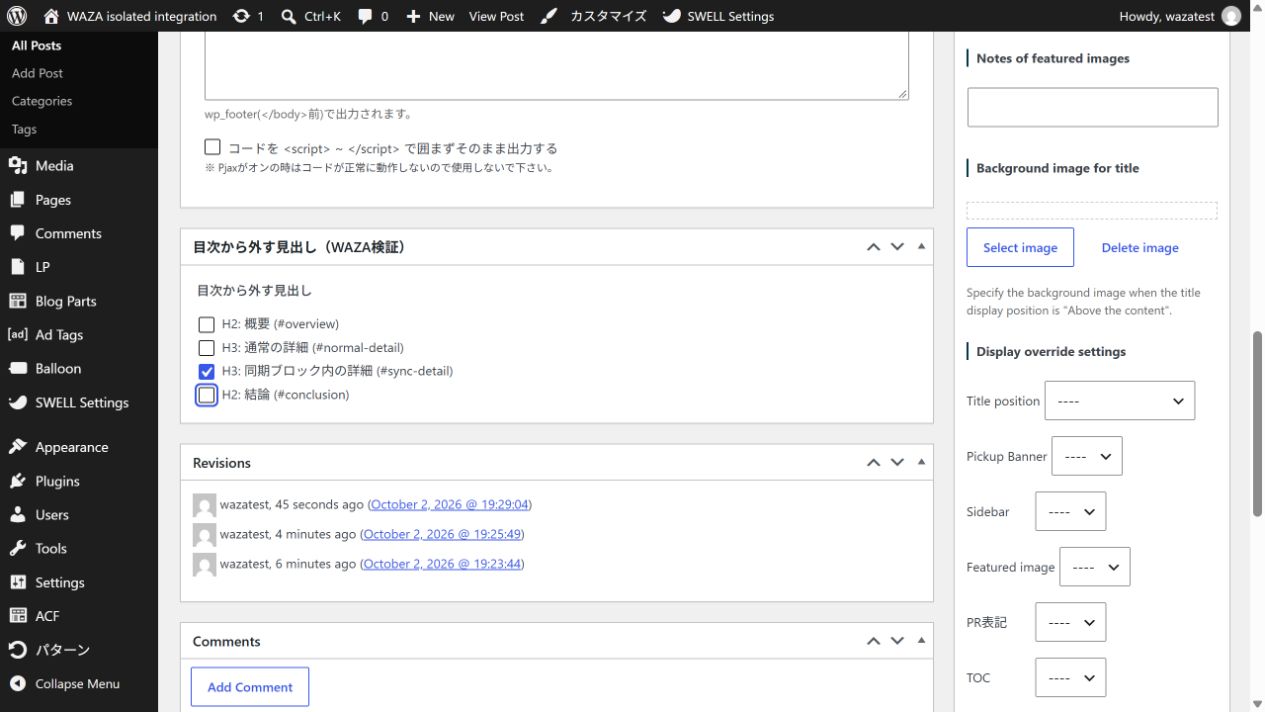Screen dimensions: 1265x712
Task: Collapse the Revisions panel toggle triangle
Action: [x=921, y=462]
